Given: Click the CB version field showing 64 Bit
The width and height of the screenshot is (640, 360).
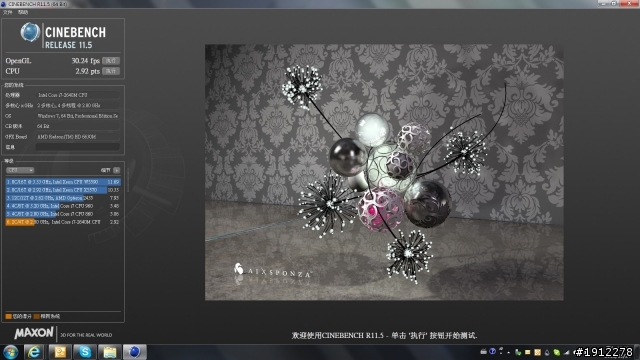Looking at the screenshot, I should point(78,126).
